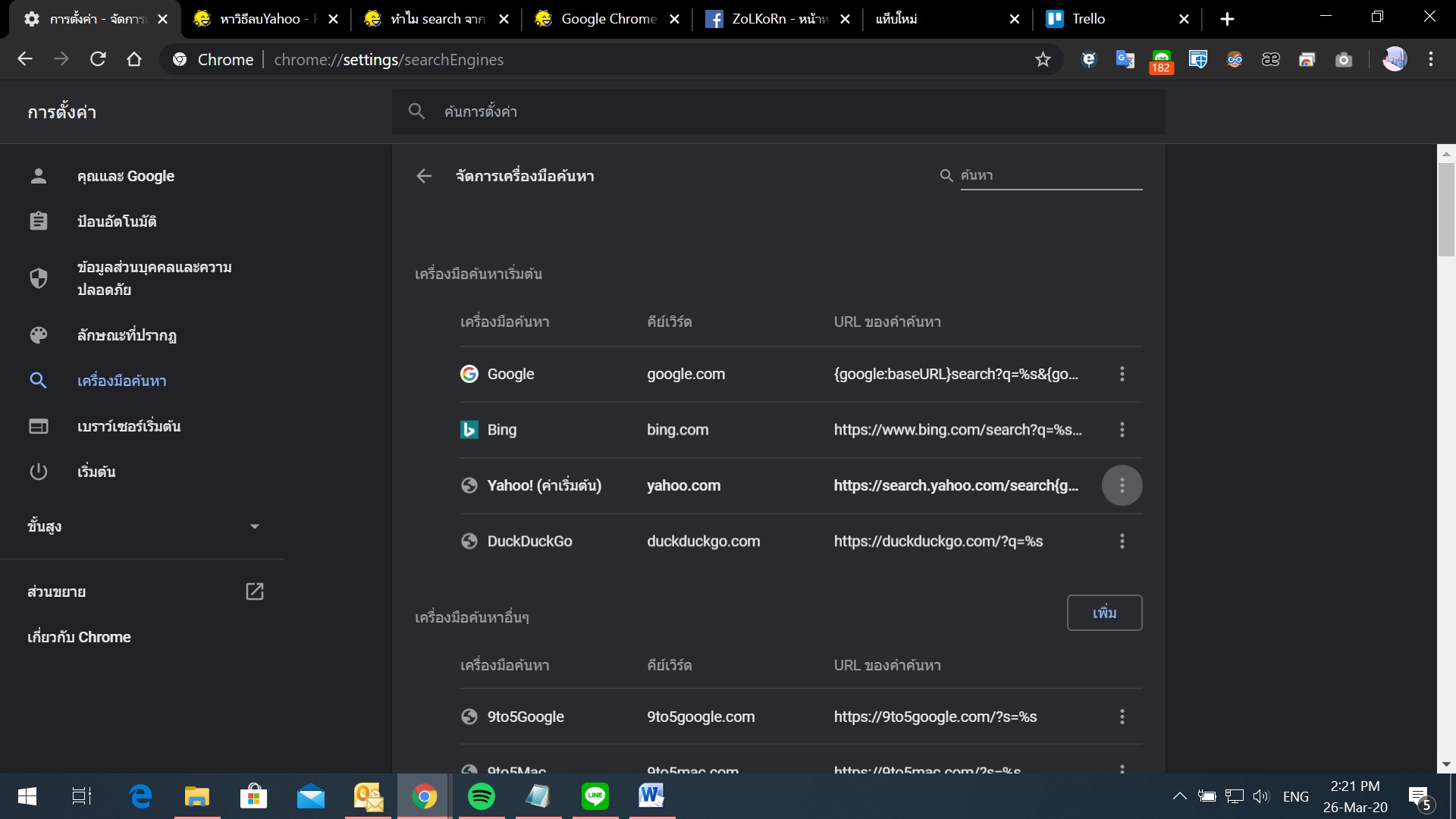This screenshot has width=1456, height=819.
Task: Click the เพิ่ม add search engine button
Action: [x=1104, y=613]
